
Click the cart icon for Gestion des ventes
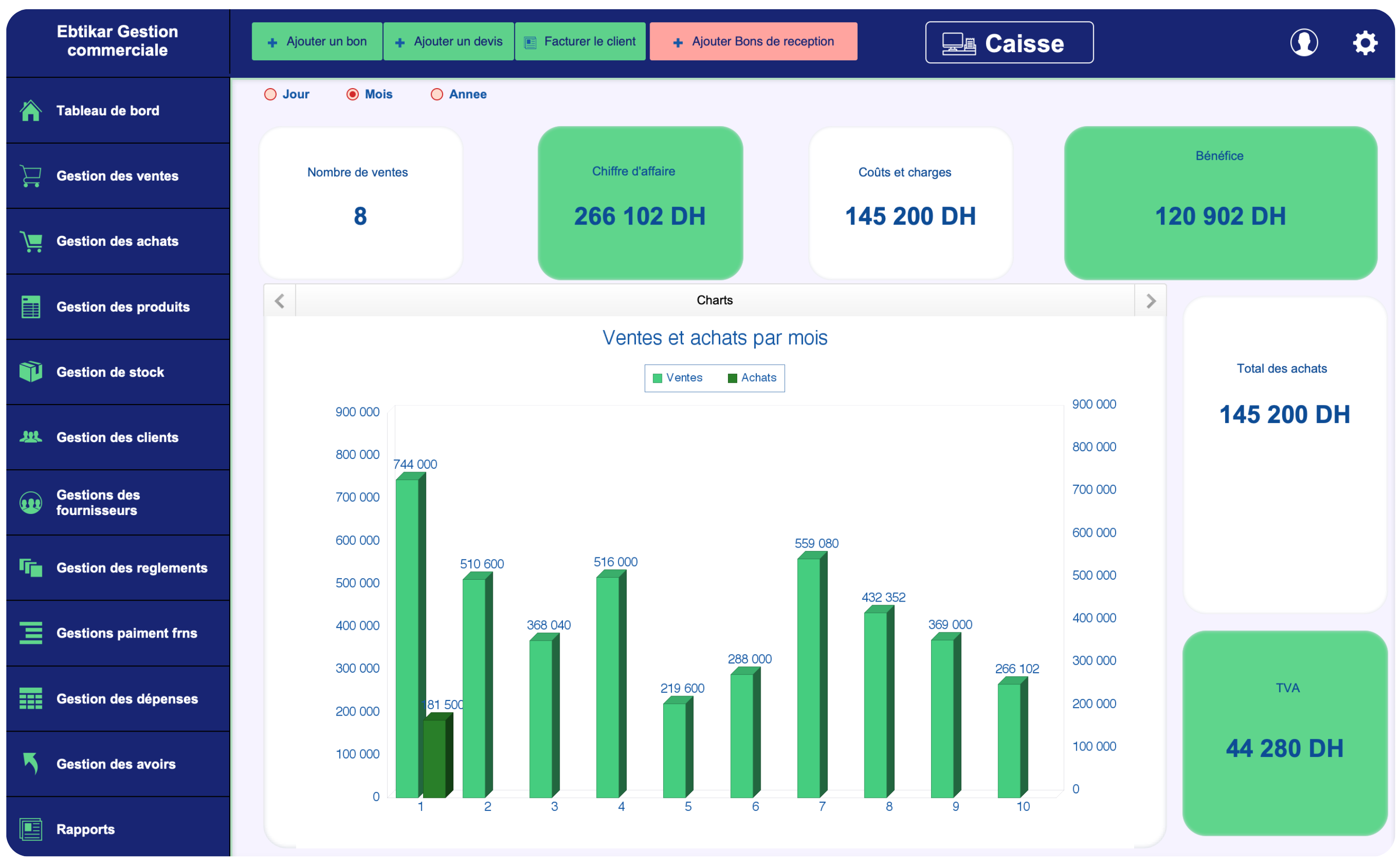(31, 176)
